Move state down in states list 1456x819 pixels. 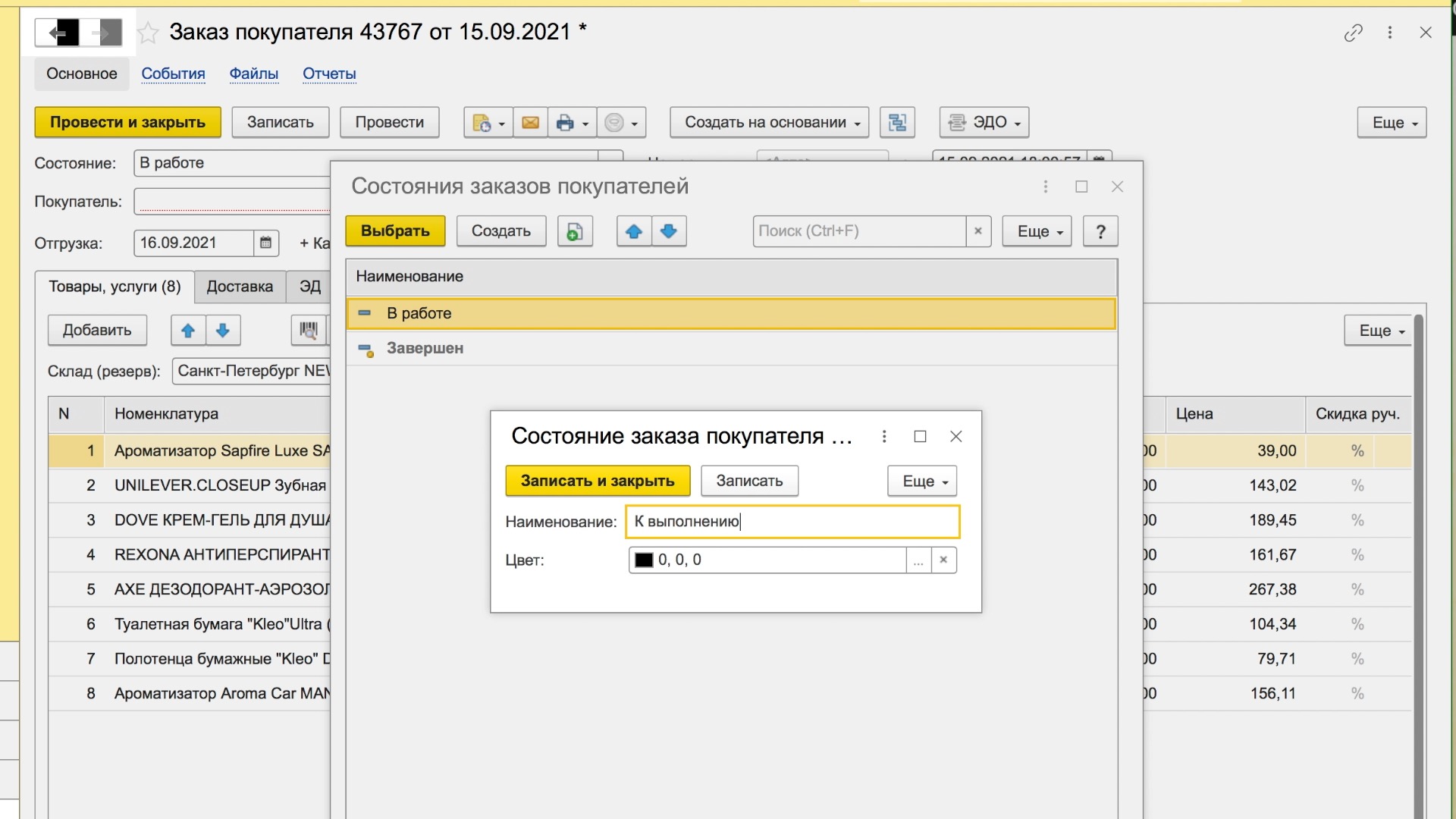pos(669,231)
